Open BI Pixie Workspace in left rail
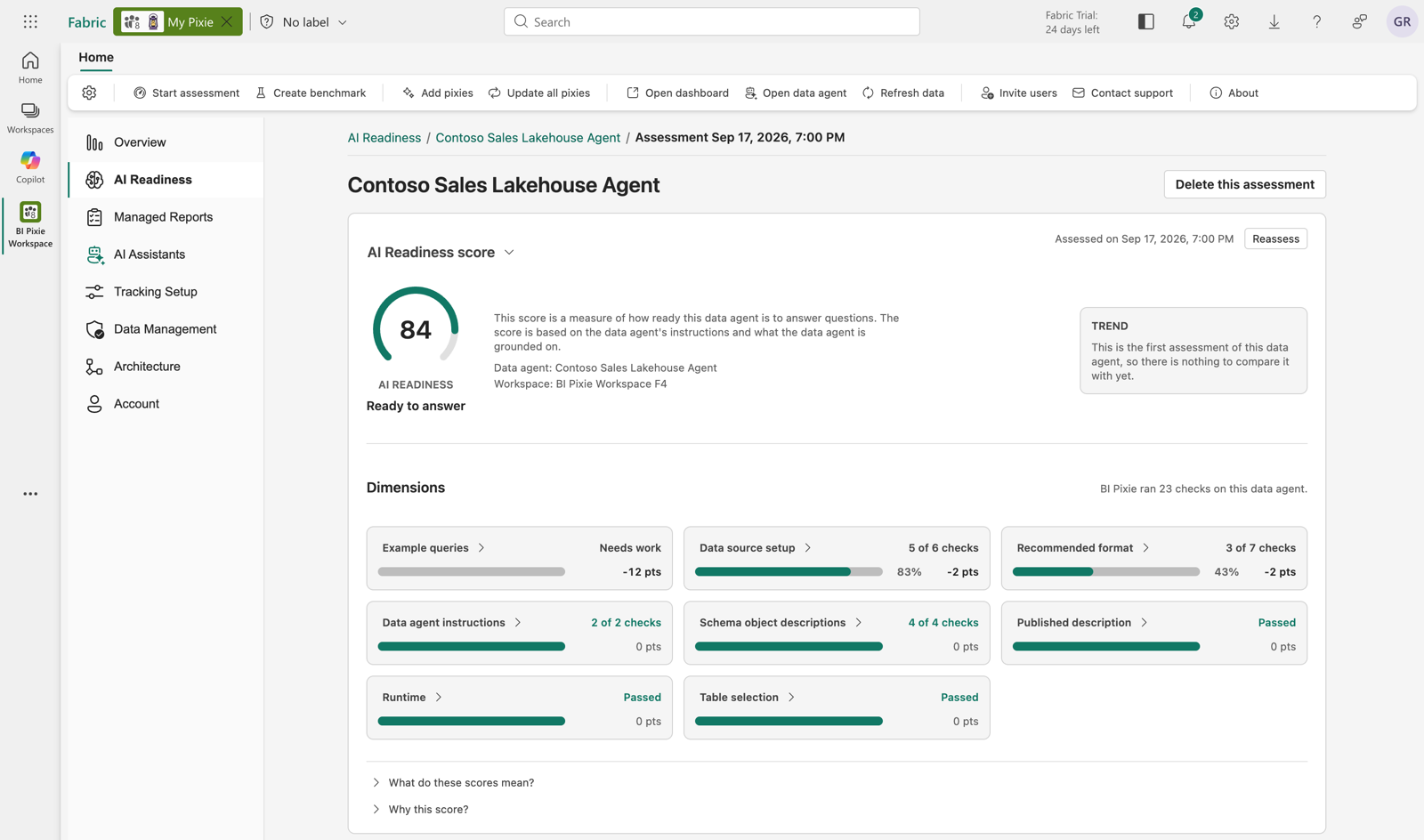This screenshot has width=1424, height=840. point(30,224)
